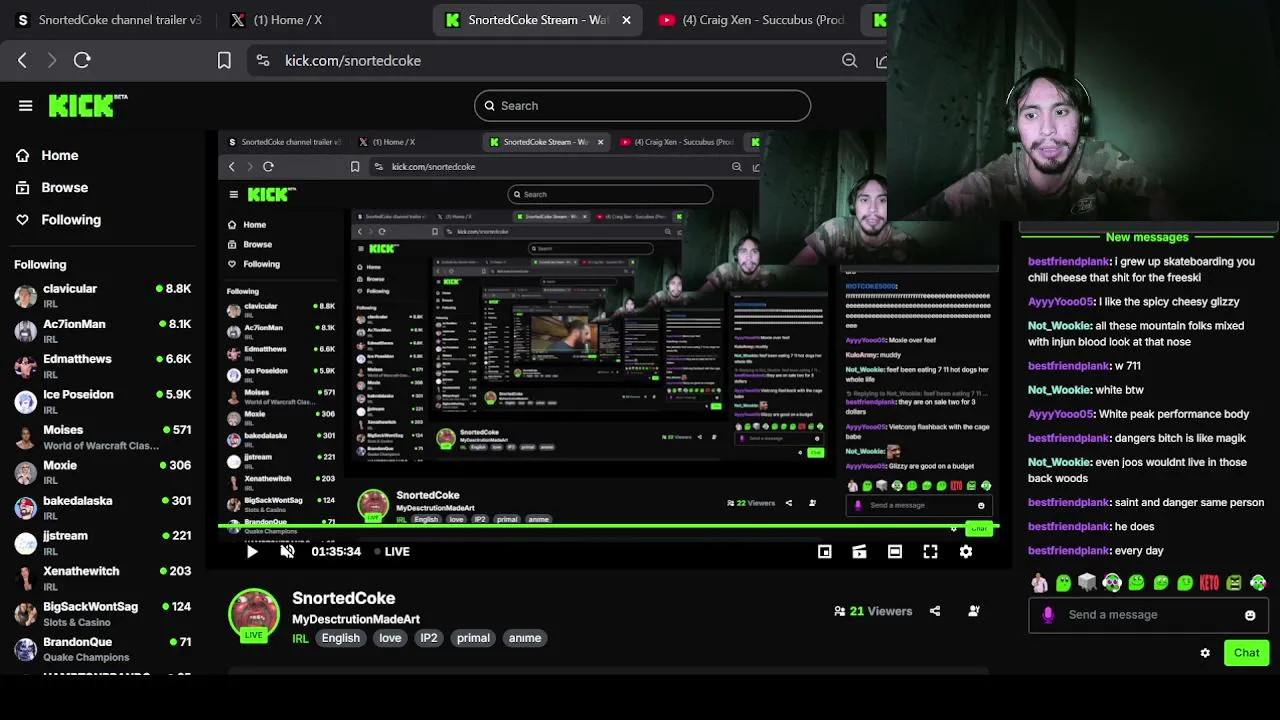Click the purple microphone icon in chat box

[1048, 615]
